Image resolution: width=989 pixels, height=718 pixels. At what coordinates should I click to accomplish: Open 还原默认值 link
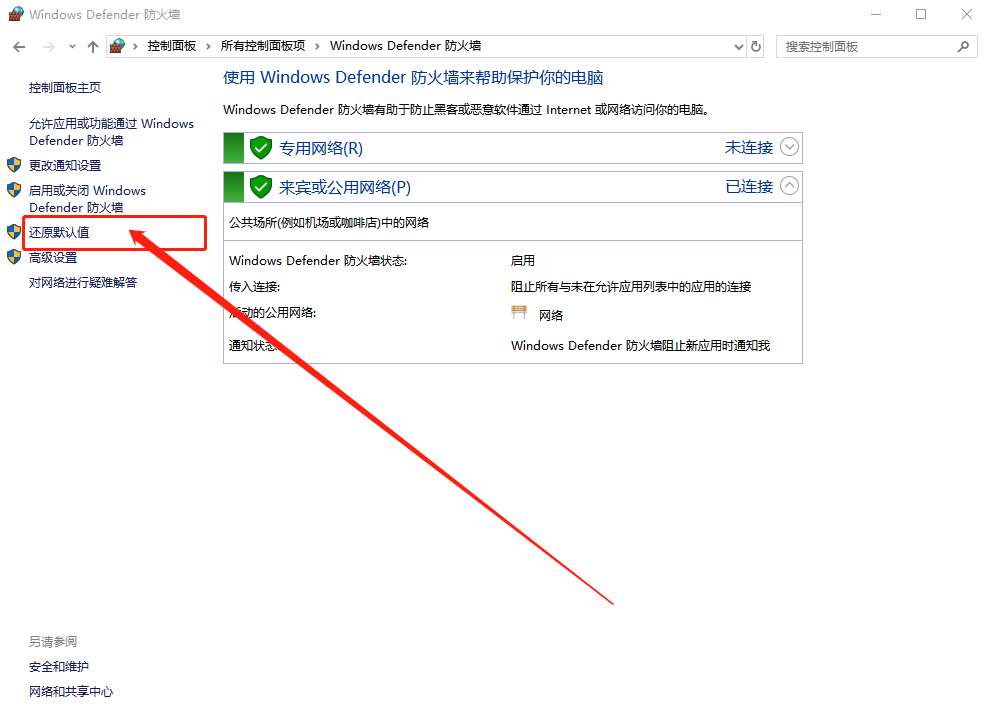[59, 233]
